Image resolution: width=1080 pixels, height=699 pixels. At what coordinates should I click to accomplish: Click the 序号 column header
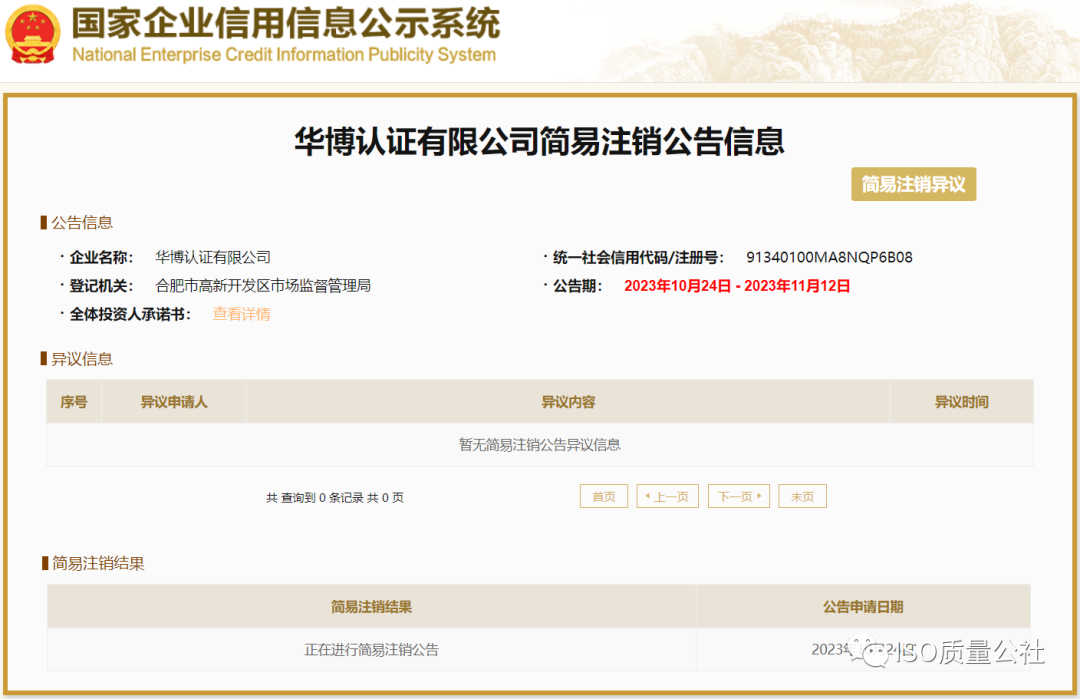pos(74,402)
